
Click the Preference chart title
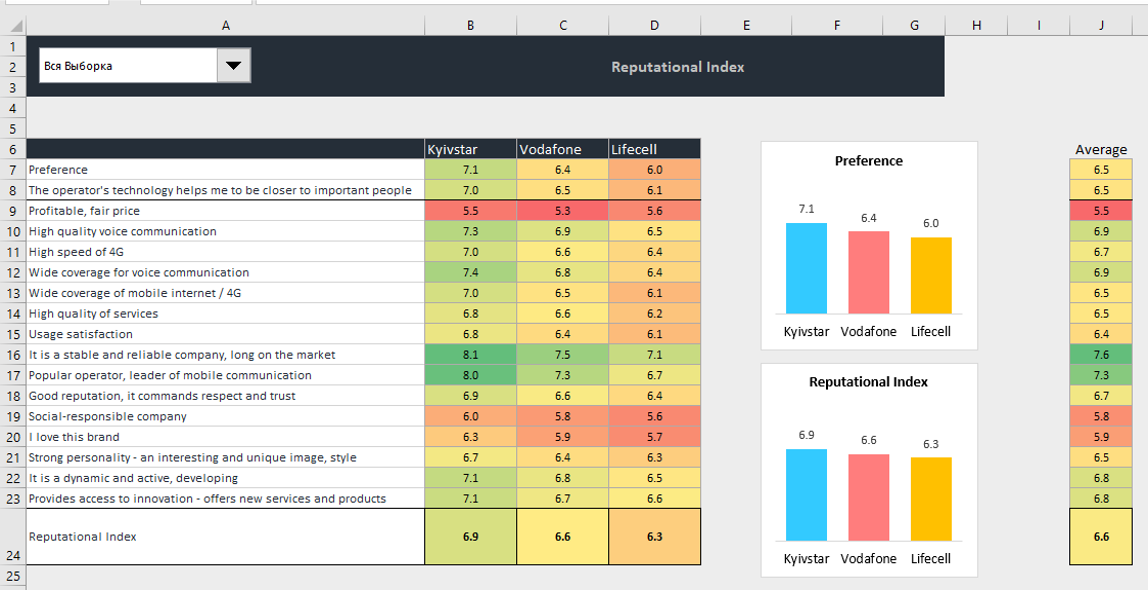point(868,161)
